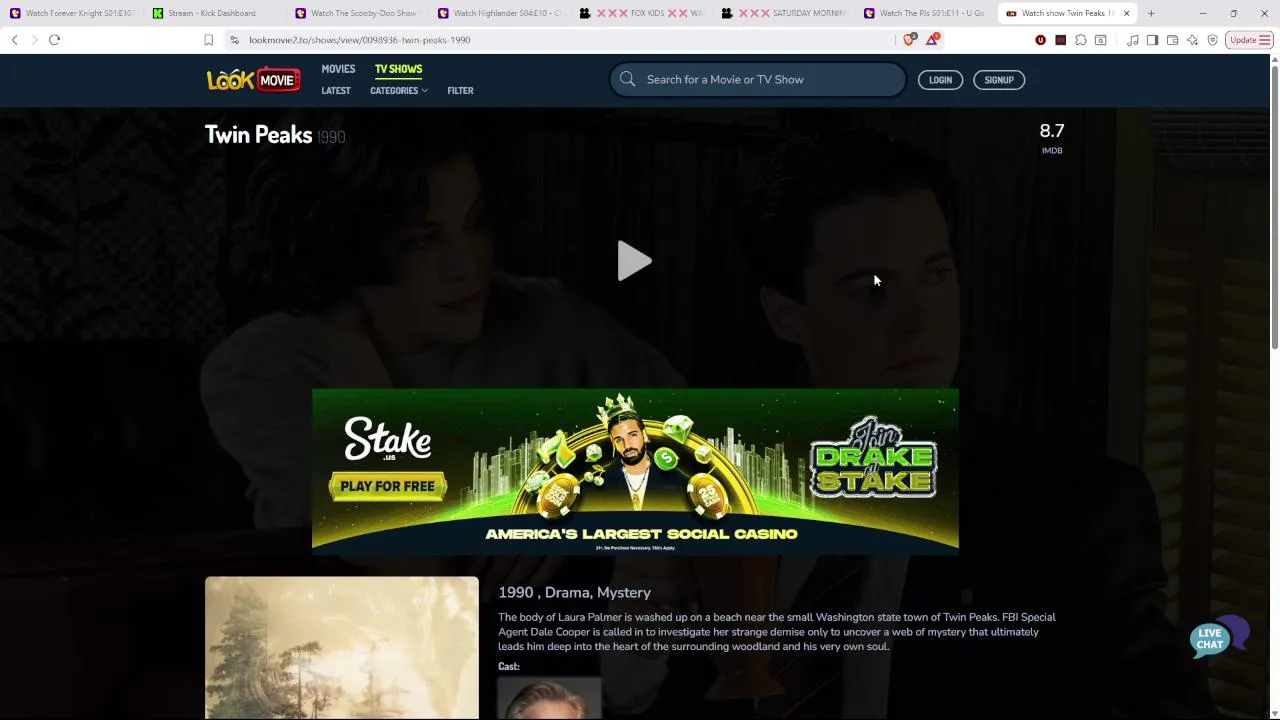This screenshot has width=1280, height=720.
Task: Go to LATEST shows
Action: click(x=336, y=91)
